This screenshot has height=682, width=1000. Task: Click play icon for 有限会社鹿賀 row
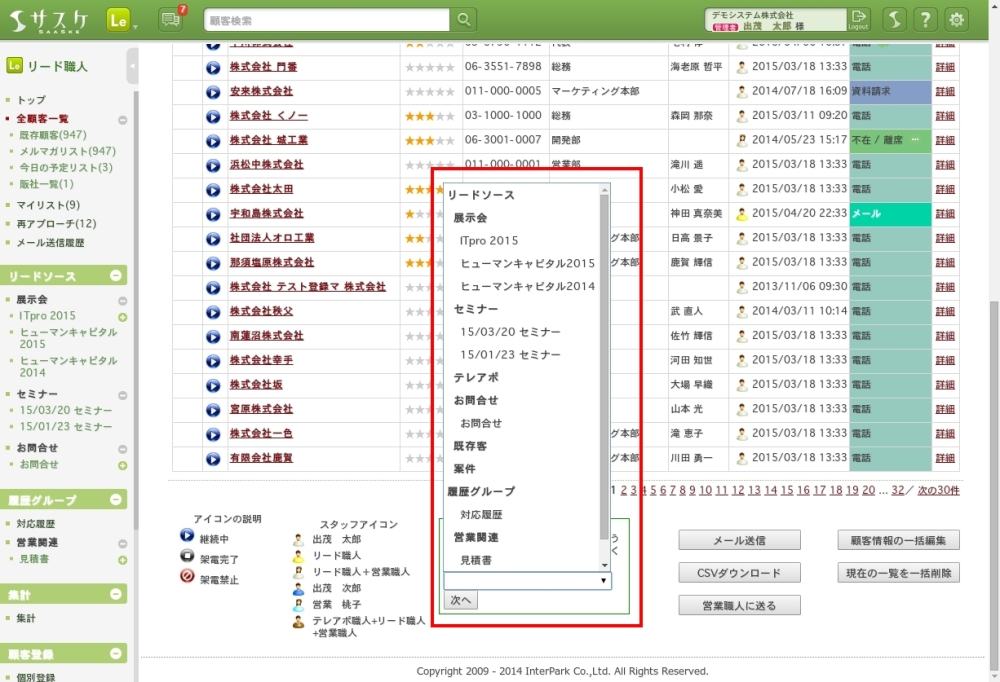pos(213,459)
